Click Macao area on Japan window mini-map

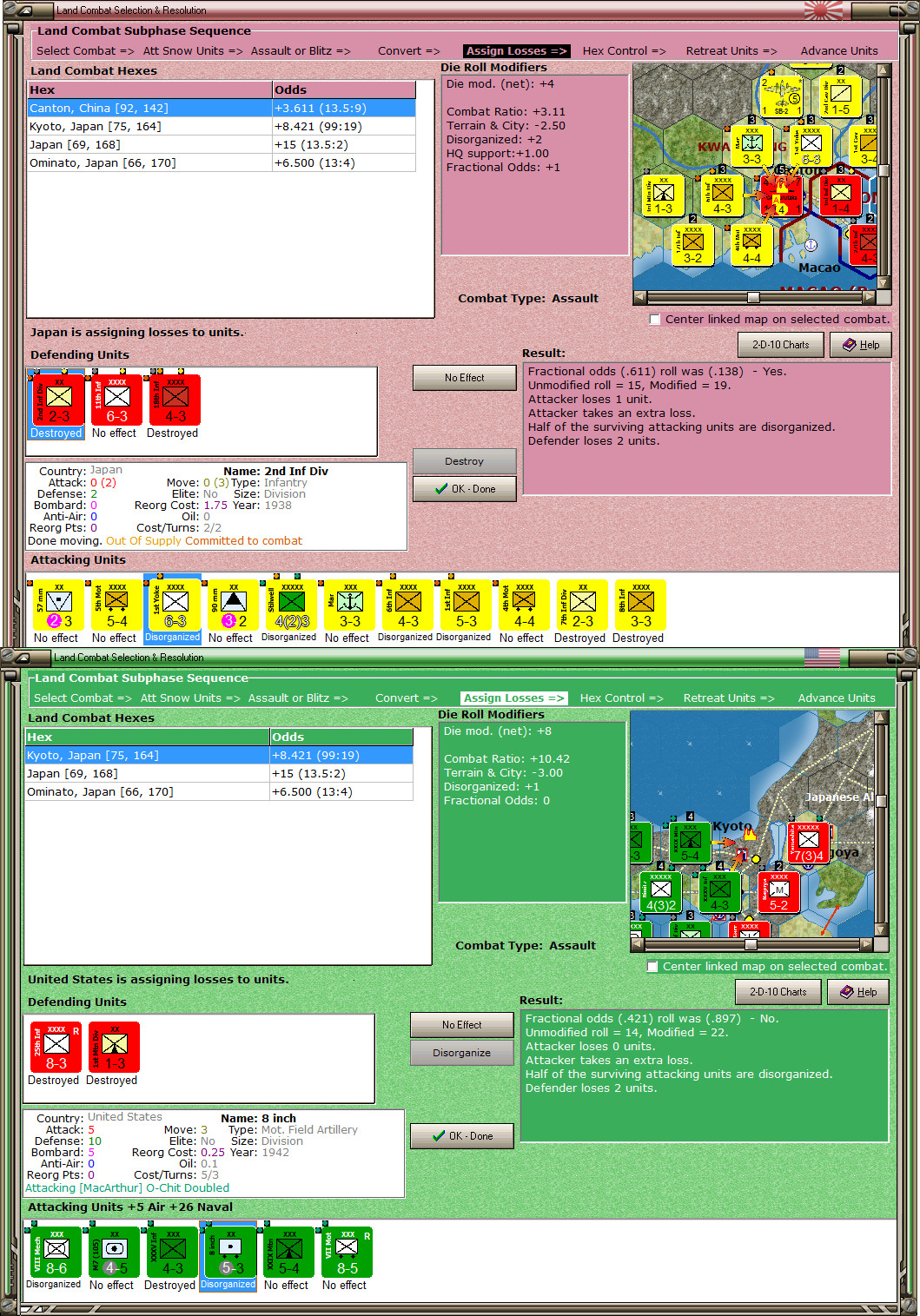[x=818, y=268]
